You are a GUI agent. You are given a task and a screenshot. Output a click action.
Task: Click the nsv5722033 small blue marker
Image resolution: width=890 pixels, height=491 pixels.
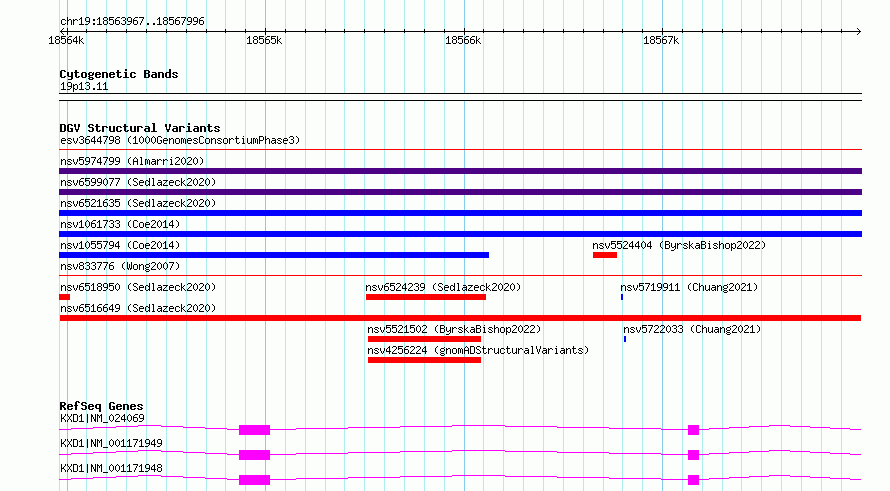click(625, 339)
